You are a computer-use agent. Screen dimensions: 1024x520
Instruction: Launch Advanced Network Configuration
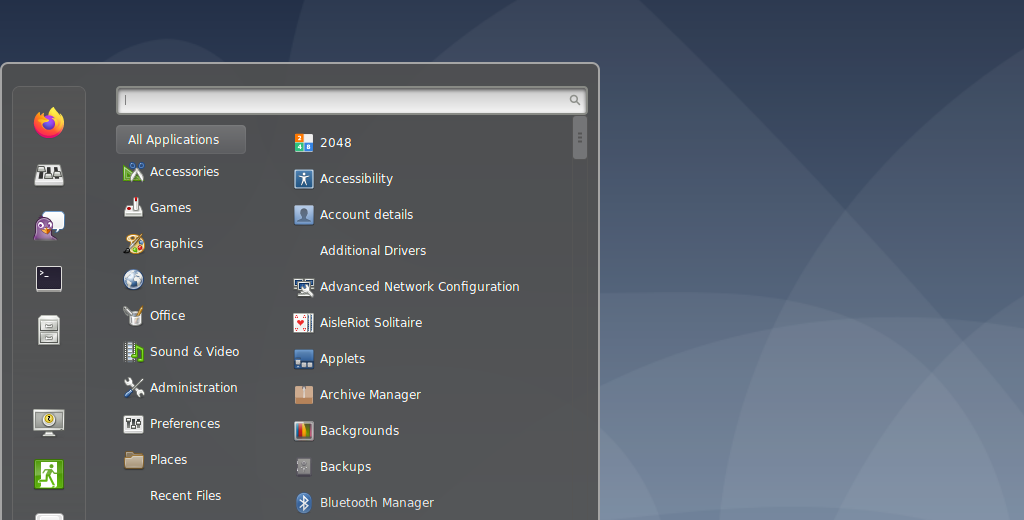(419, 287)
